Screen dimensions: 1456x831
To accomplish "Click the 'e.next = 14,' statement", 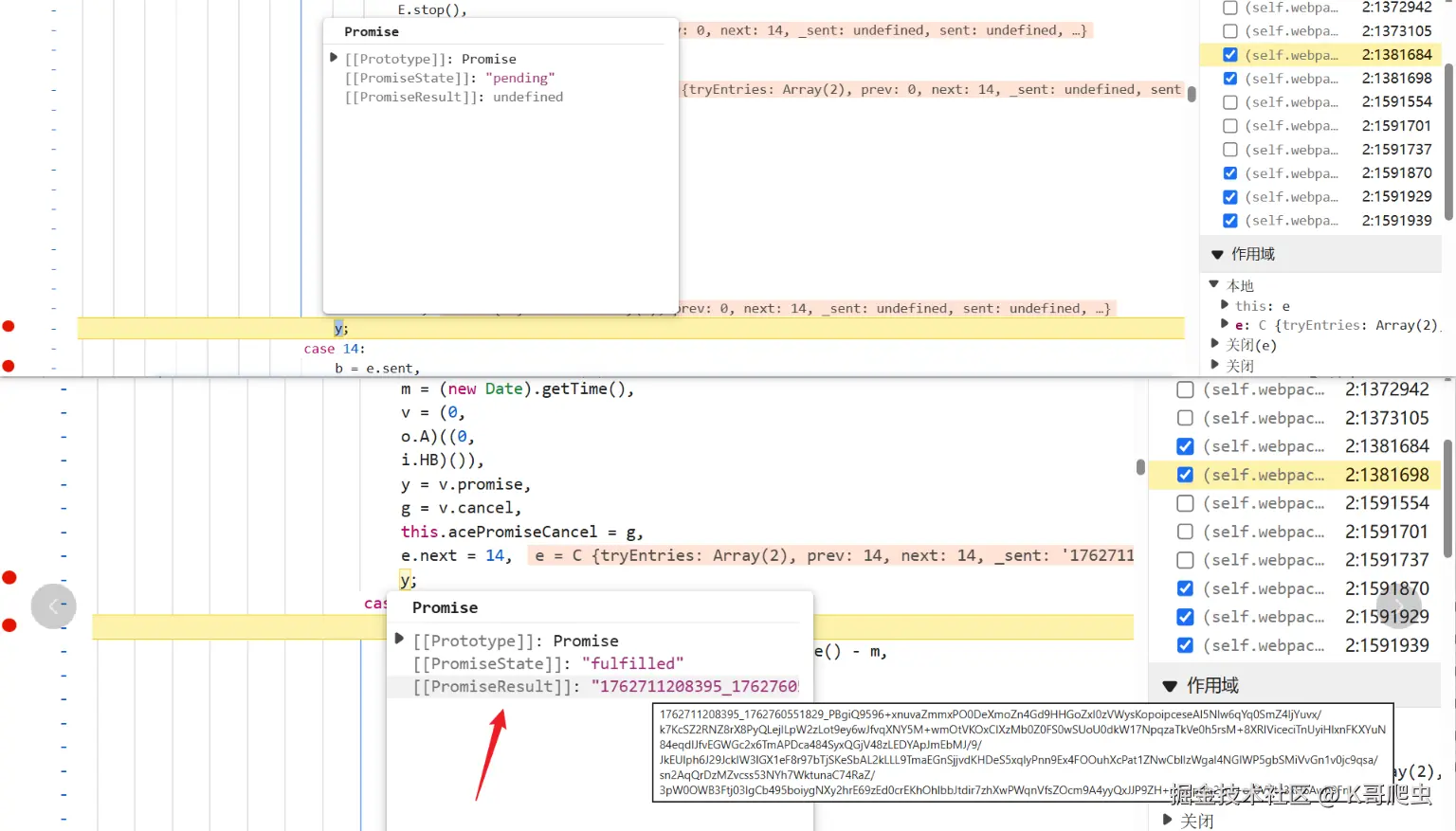I will [456, 556].
